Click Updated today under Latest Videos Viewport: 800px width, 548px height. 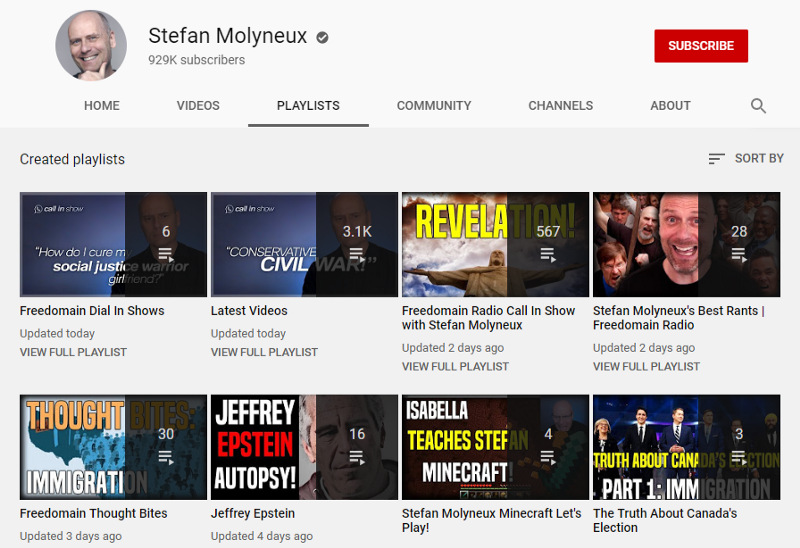248,333
